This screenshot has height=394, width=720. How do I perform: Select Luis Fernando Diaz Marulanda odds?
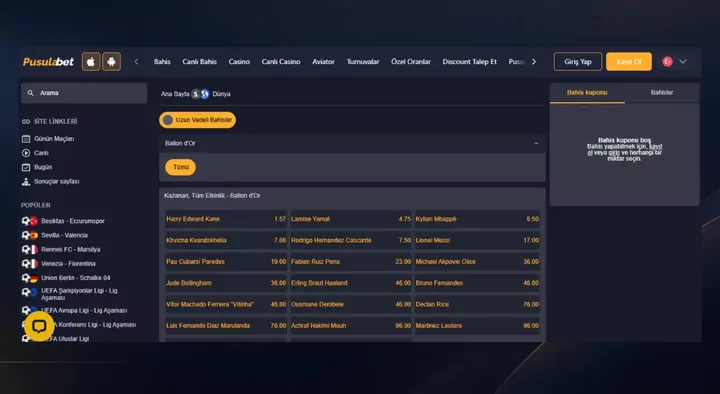pyautogui.click(x=226, y=326)
